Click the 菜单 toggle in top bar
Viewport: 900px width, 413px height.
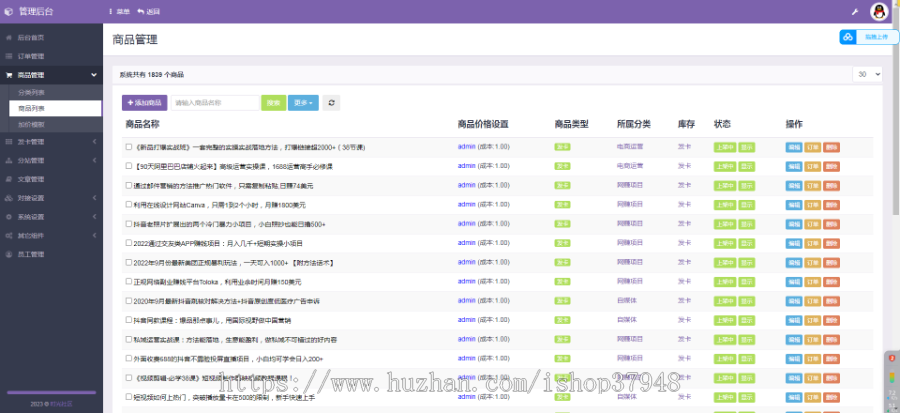pos(119,11)
